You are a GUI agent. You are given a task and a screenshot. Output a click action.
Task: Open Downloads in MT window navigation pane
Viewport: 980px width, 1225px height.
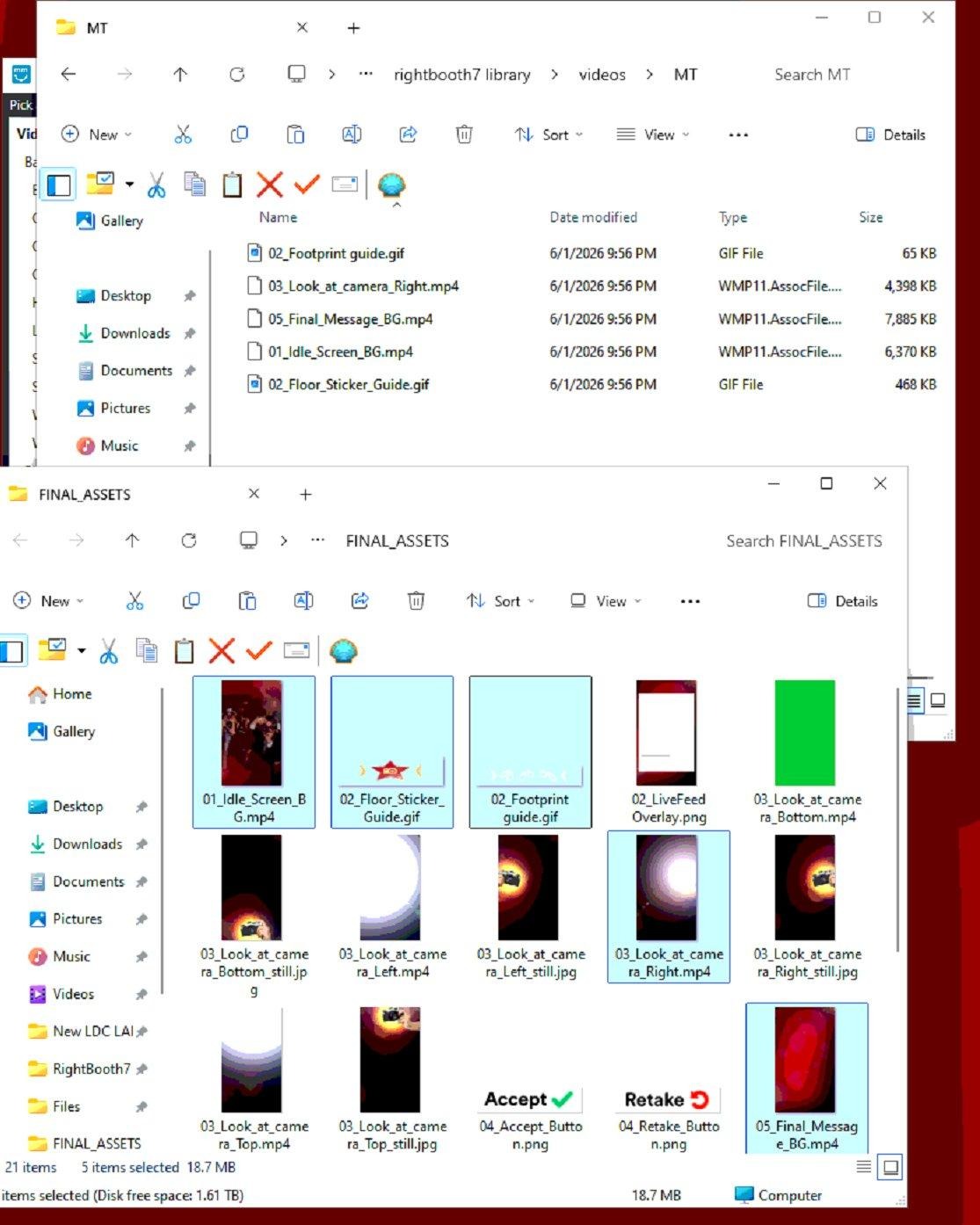coord(135,333)
